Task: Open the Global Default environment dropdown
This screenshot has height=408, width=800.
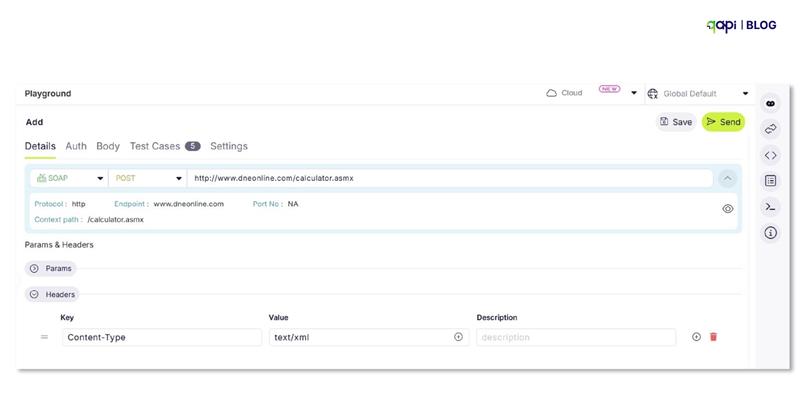Action: [x=745, y=93]
